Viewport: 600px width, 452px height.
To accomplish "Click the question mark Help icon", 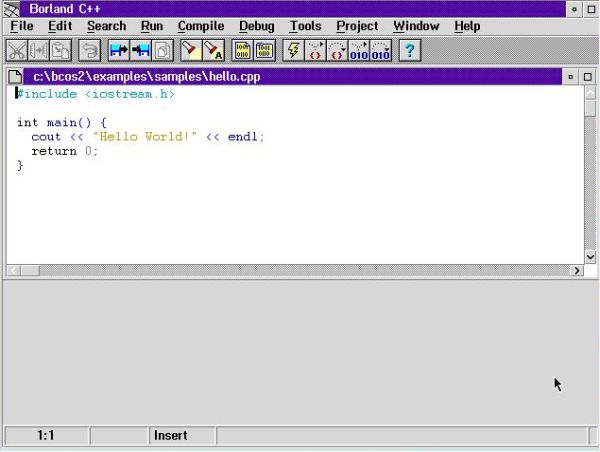I will pyautogui.click(x=410, y=51).
